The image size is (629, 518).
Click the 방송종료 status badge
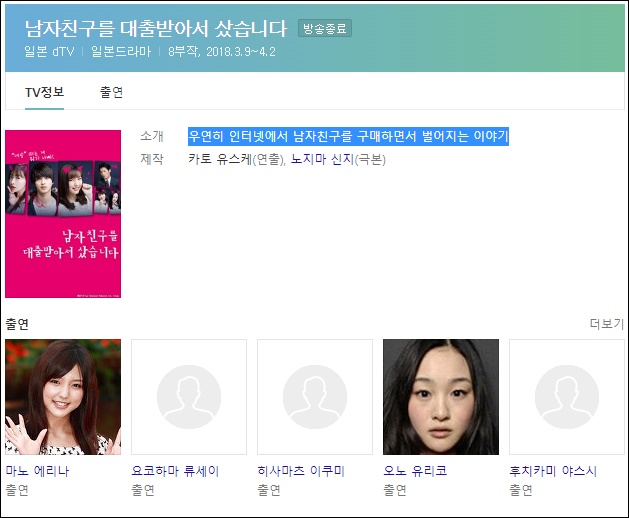[325, 28]
